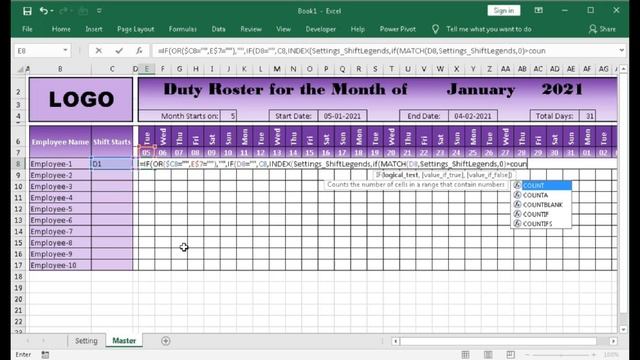Click the Sign in button
Image resolution: width=640 pixels, height=360 pixels.
pyautogui.click(x=504, y=11)
